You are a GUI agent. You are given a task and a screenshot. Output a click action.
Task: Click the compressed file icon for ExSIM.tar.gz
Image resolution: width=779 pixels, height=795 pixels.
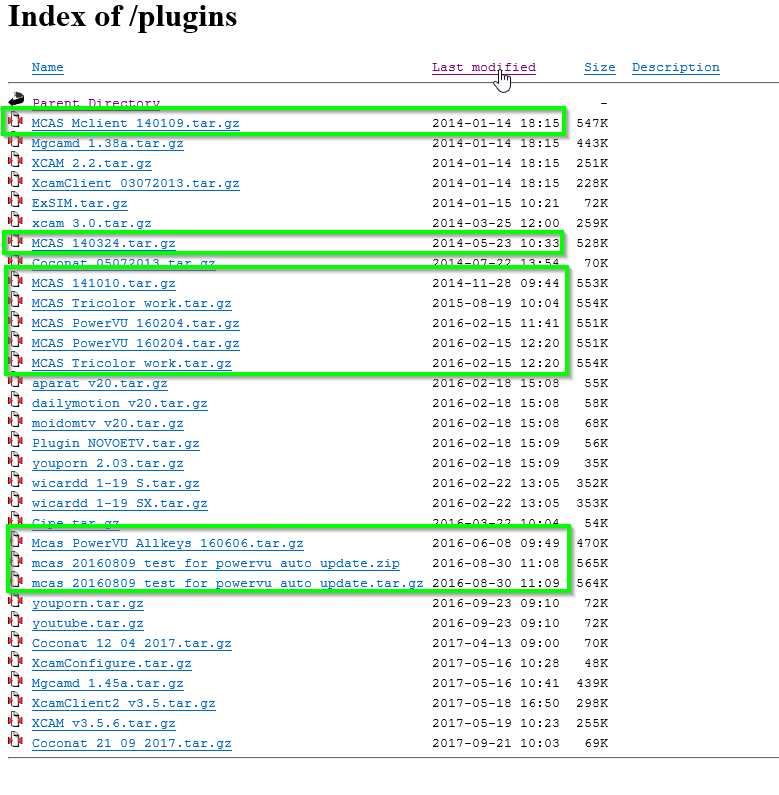click(x=16, y=200)
